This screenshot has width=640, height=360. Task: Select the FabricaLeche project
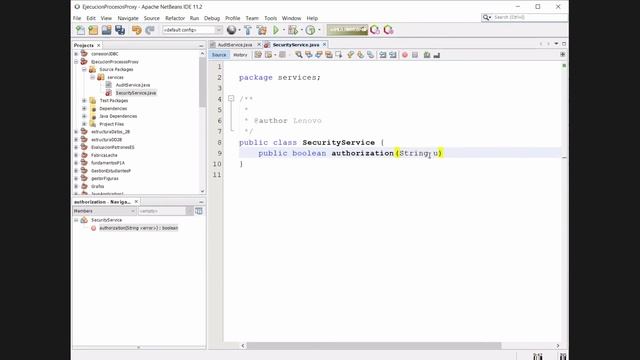pyautogui.click(x=104, y=155)
